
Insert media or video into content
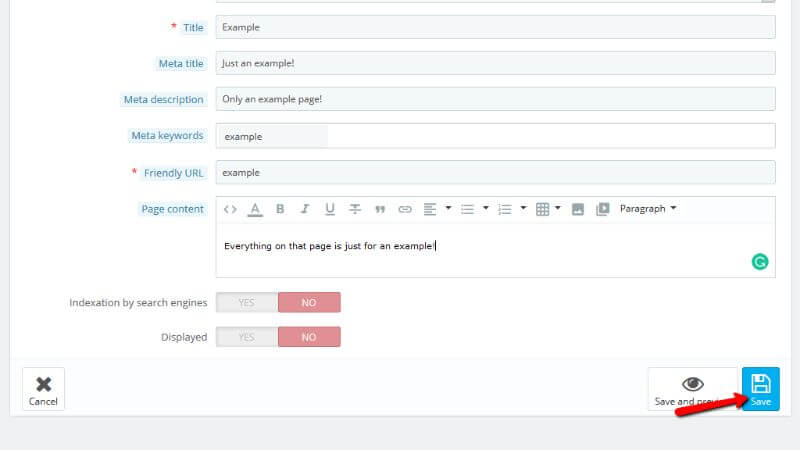point(603,209)
